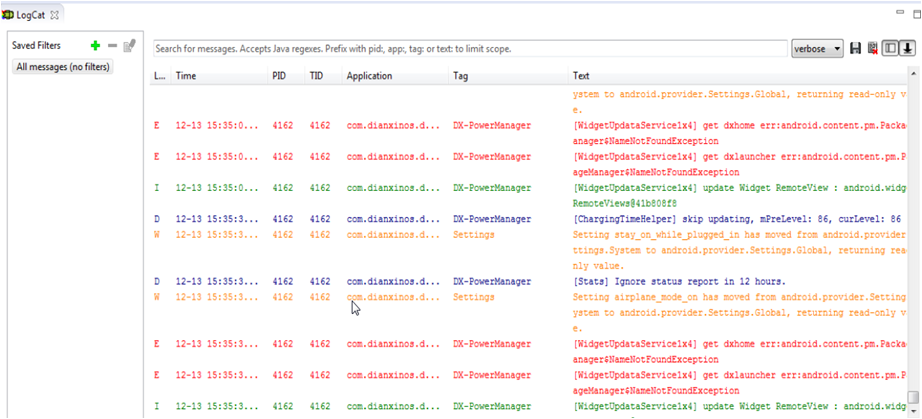
Task: Add a new logcat filter with green plus
Action: click(95, 45)
